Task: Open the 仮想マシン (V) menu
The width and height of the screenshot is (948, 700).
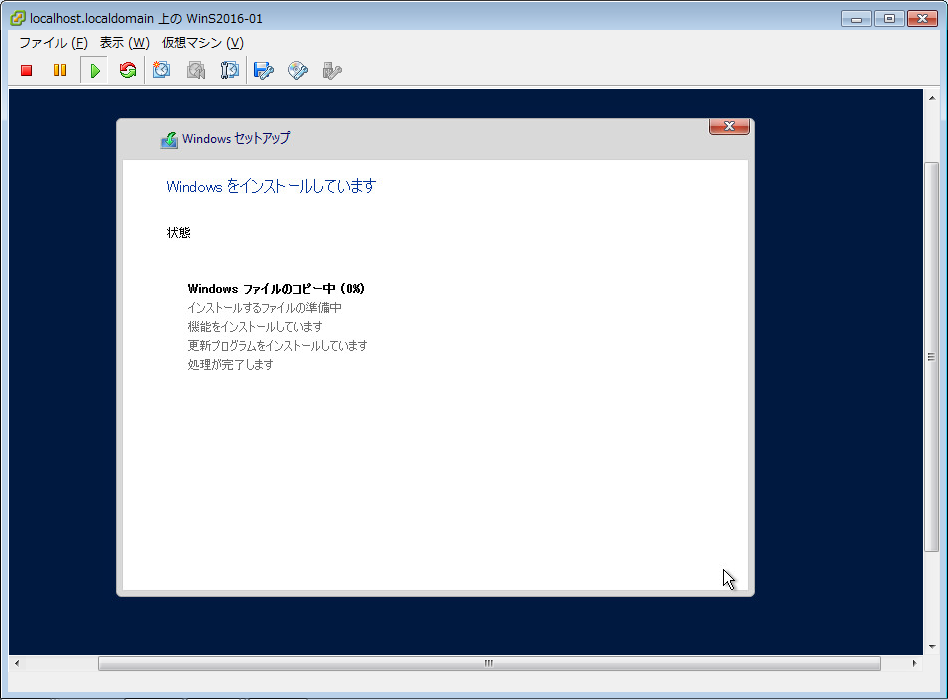Action: [203, 43]
